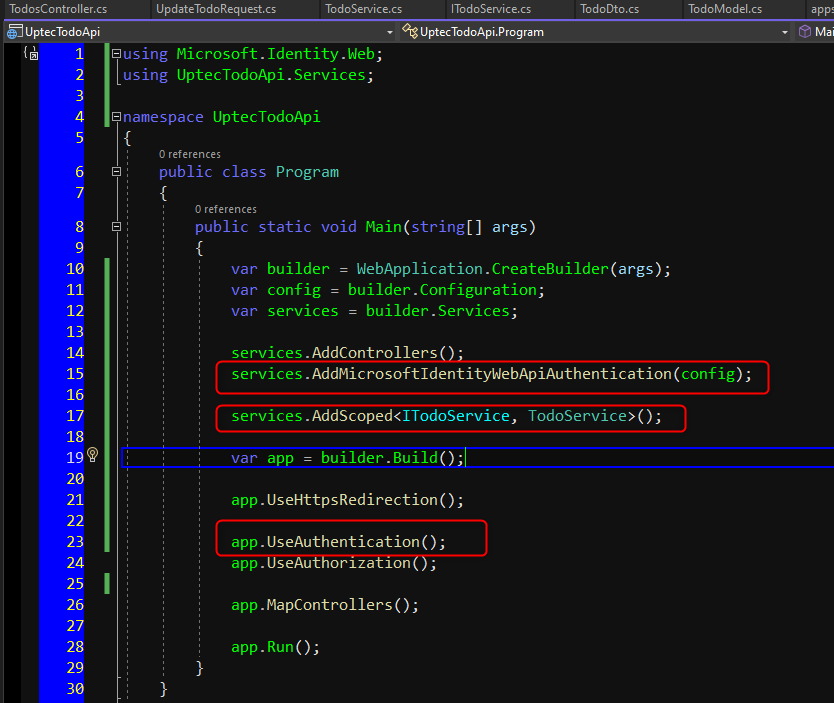Click the class icon beside UptecTodoApi.Program

coord(409,32)
